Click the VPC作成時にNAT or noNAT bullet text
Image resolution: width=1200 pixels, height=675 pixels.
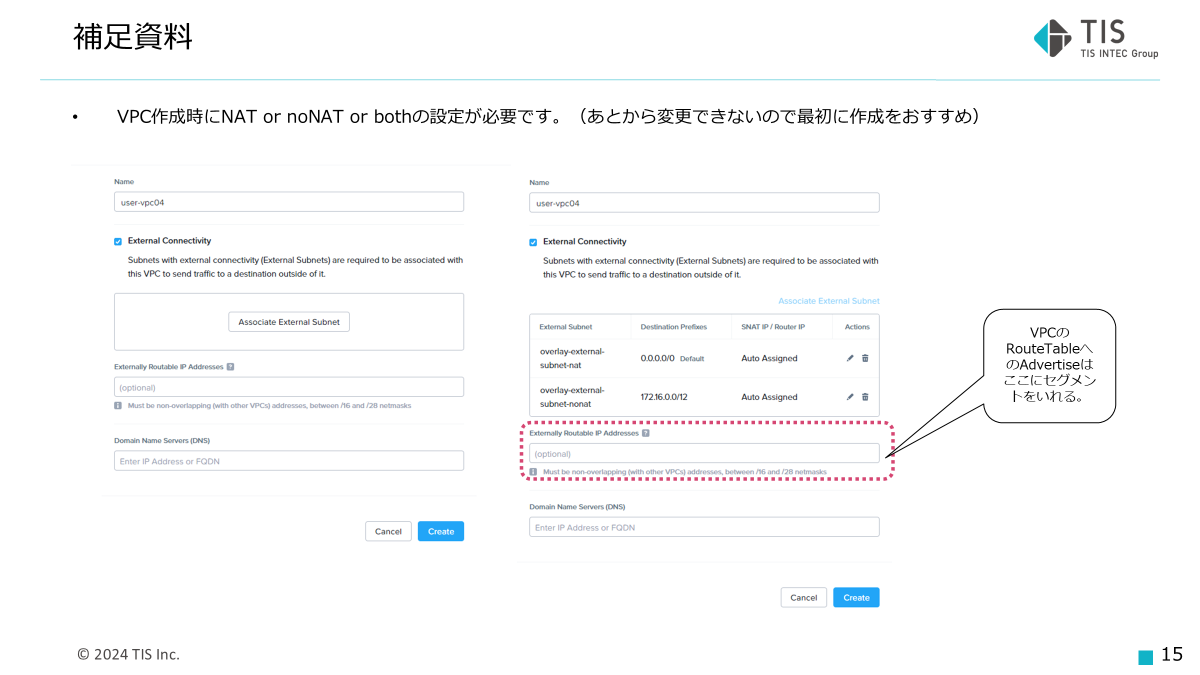coord(548,117)
